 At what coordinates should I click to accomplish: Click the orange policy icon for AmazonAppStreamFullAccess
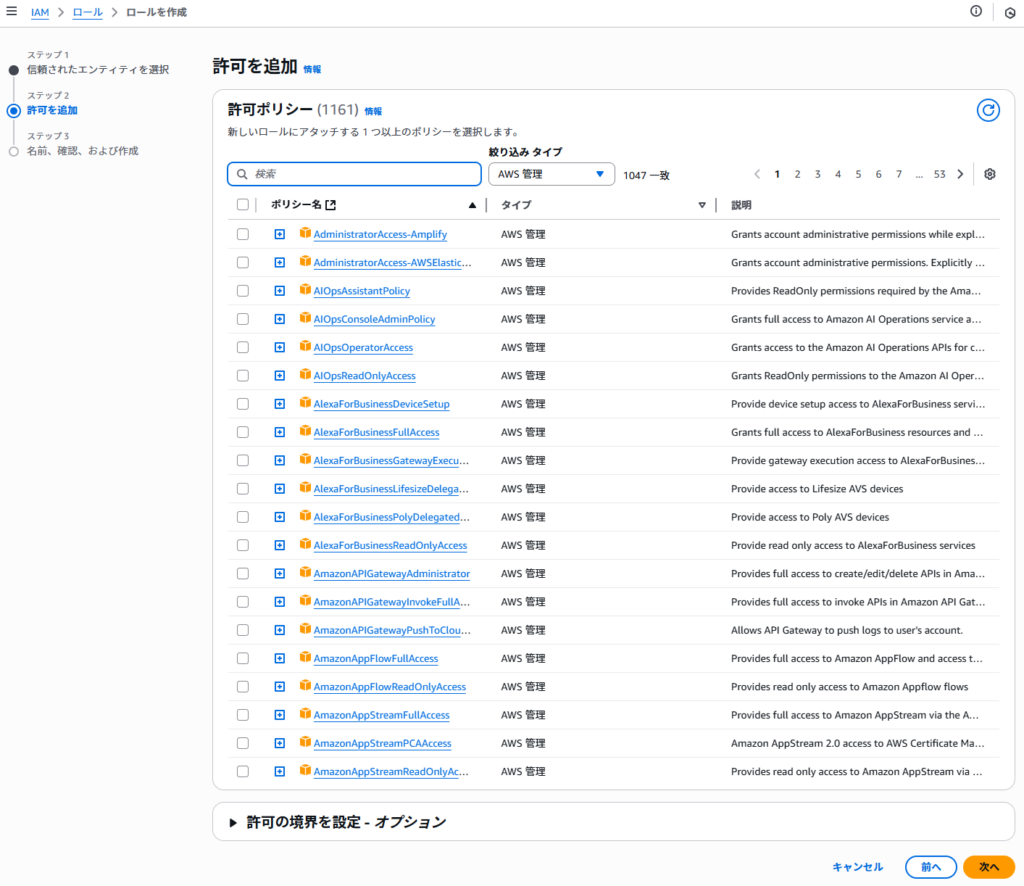pyautogui.click(x=305, y=714)
